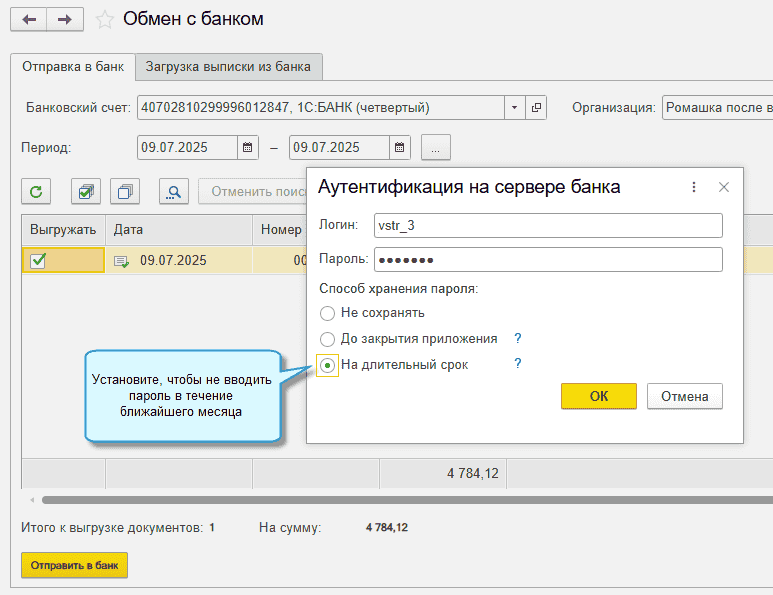Select 'До закрытия приложения' radio button

point(327,339)
